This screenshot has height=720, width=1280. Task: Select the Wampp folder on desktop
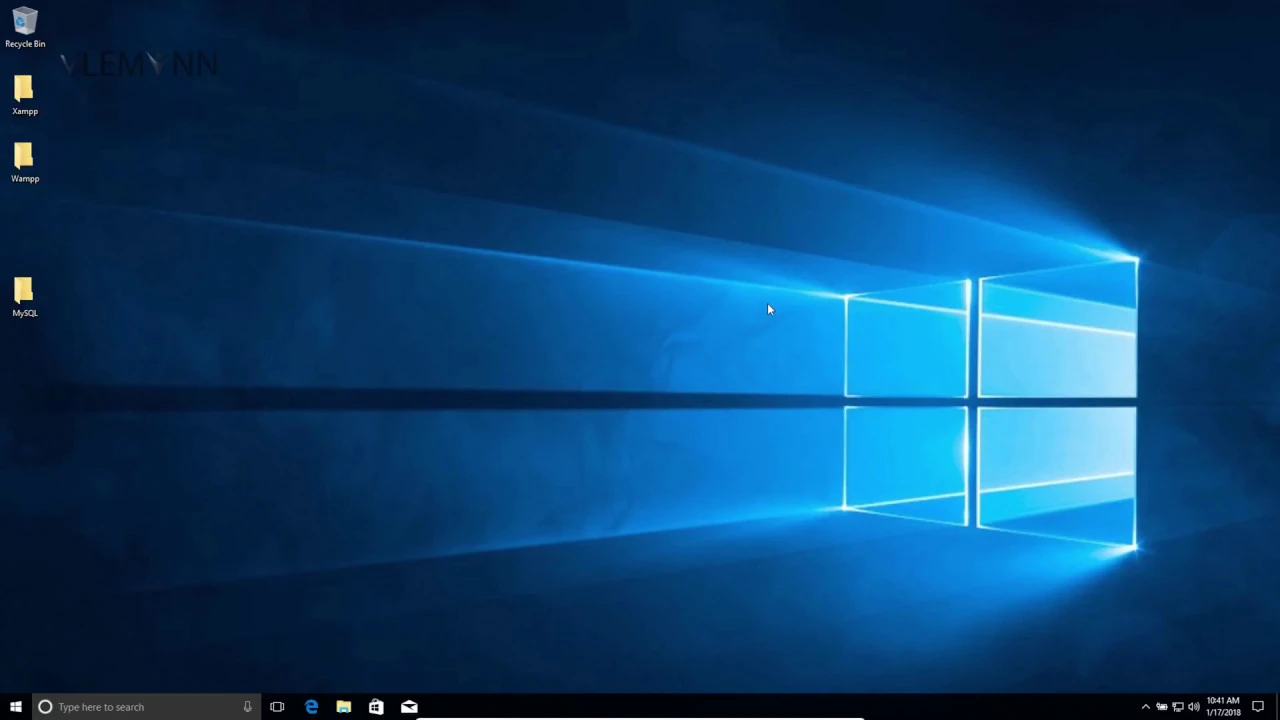coord(25,163)
